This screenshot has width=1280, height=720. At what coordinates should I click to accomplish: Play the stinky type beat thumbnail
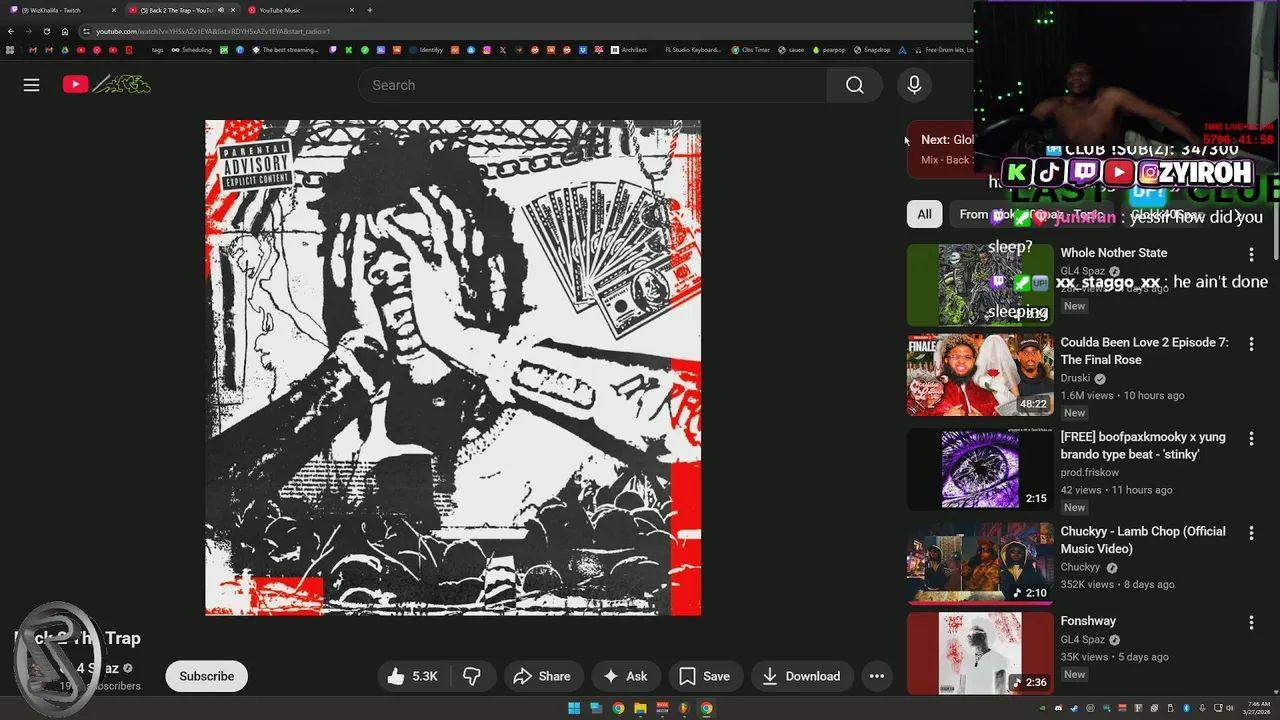click(x=980, y=469)
